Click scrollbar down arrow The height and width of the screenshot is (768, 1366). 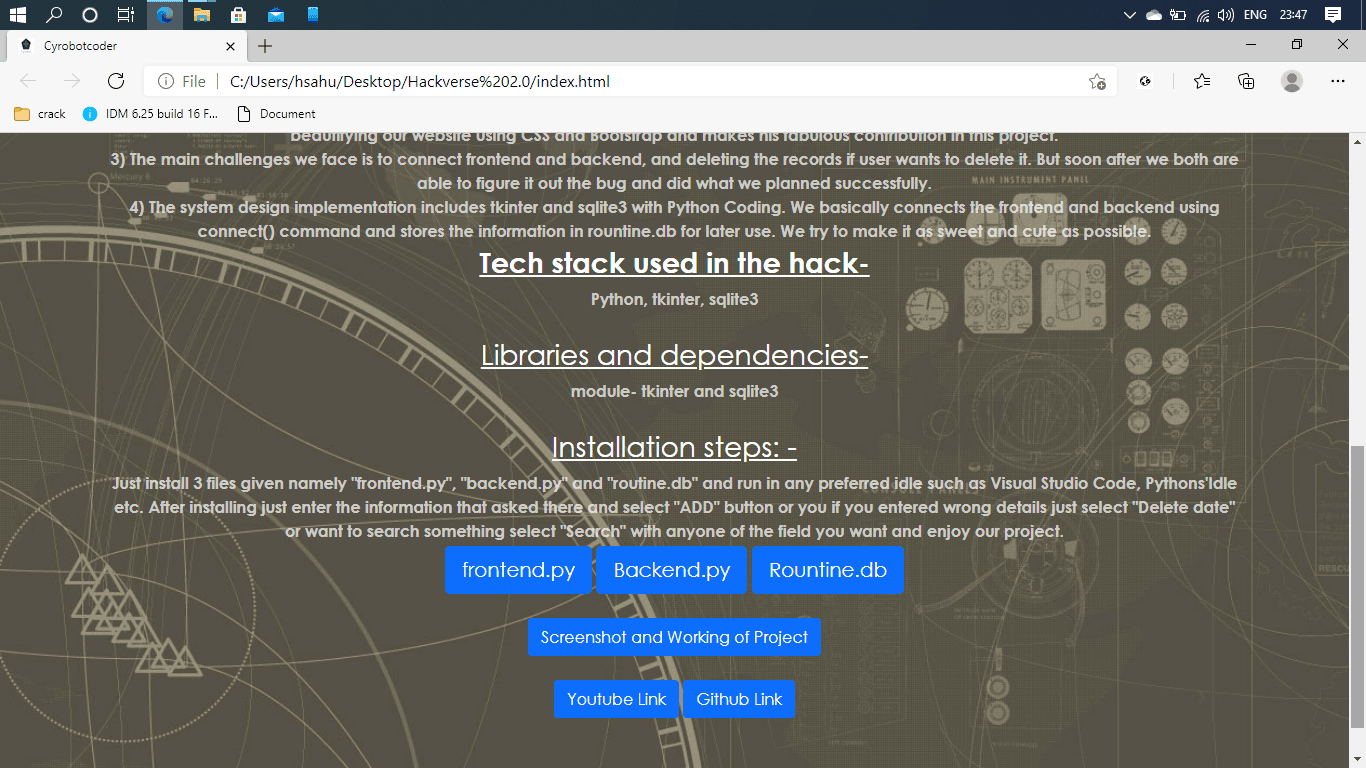1357,759
